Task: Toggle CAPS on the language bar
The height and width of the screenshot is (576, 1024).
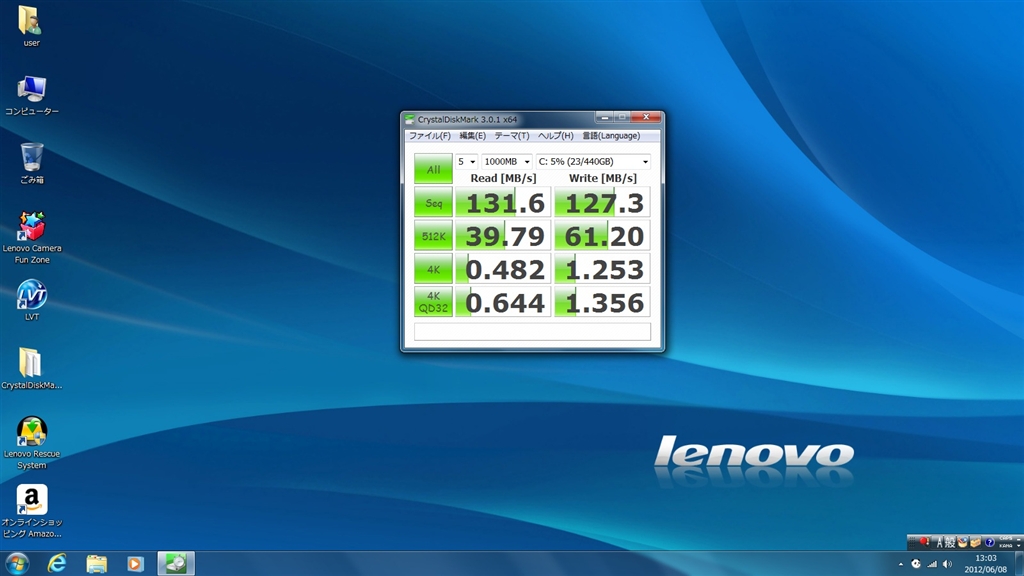Action: coord(1006,538)
